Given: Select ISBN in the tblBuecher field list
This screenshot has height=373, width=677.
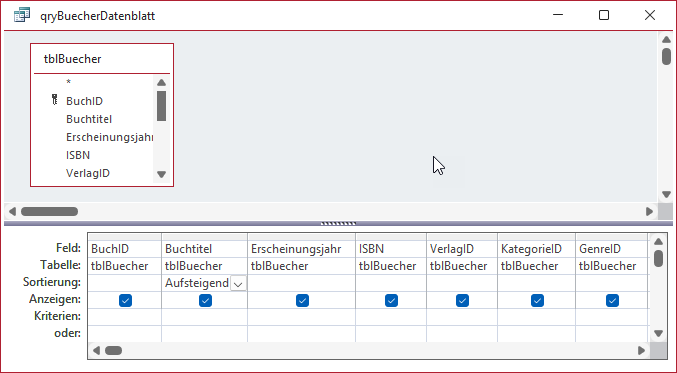Looking at the screenshot, I should point(78,155).
